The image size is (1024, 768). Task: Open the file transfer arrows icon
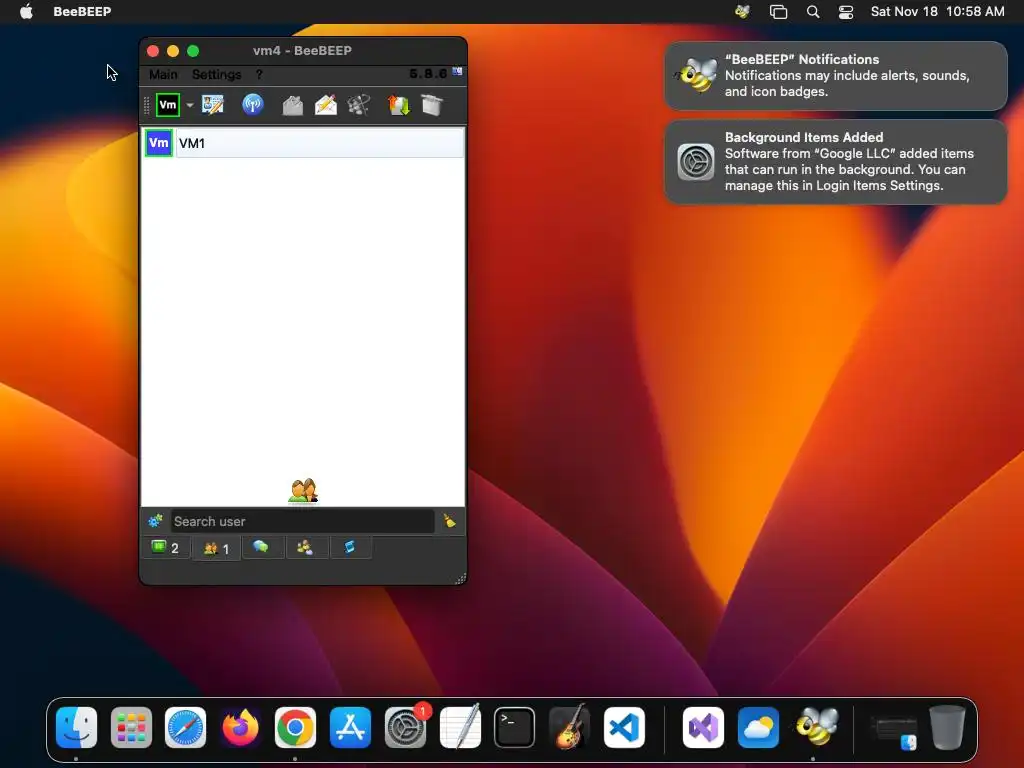tap(398, 104)
